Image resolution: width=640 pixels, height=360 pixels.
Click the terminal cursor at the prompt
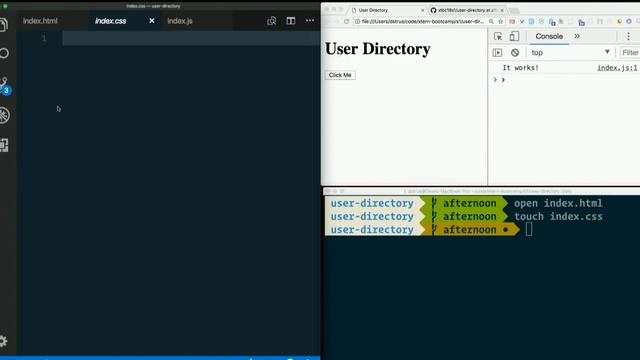point(529,229)
